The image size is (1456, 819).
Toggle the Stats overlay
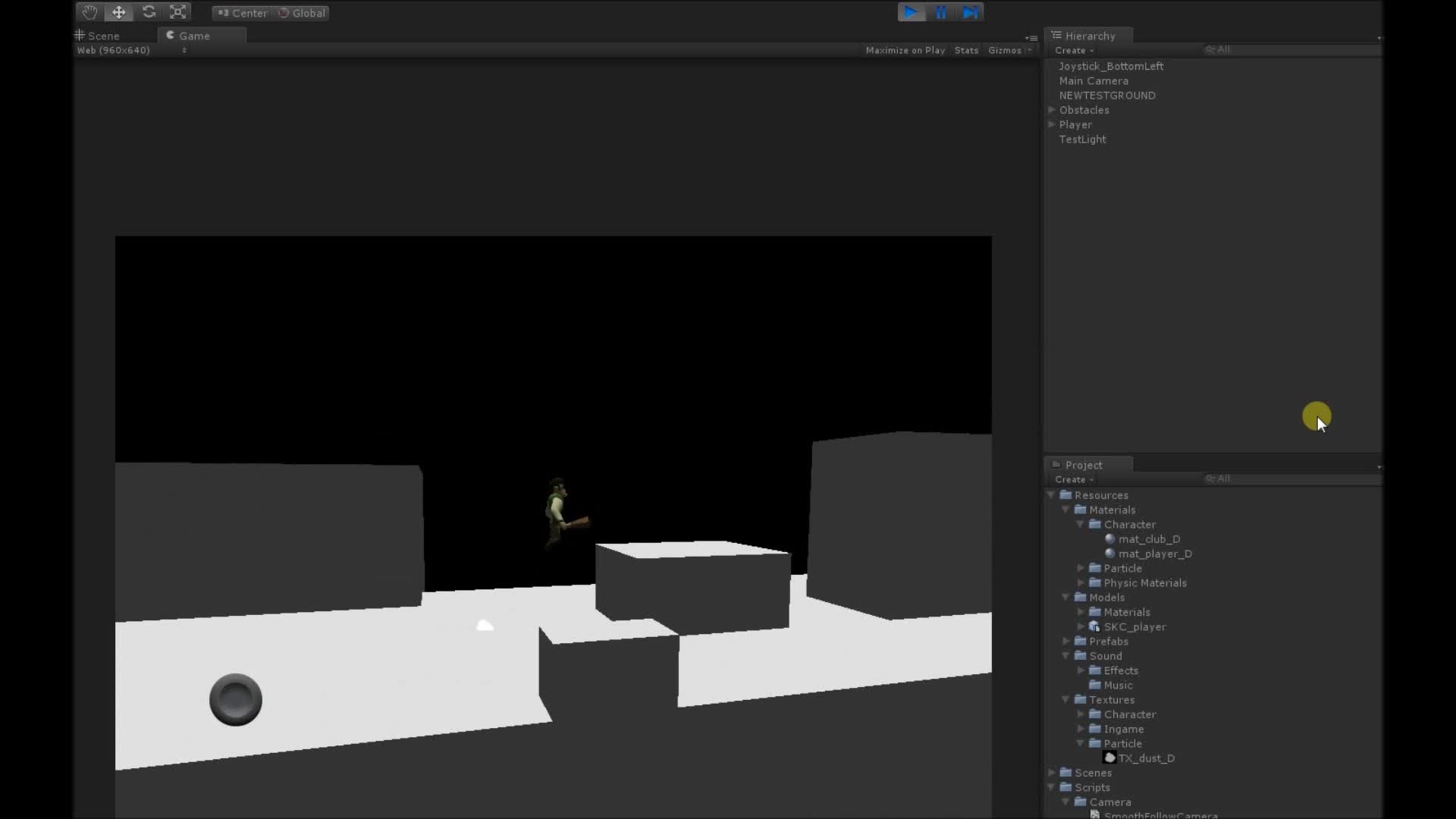point(966,50)
